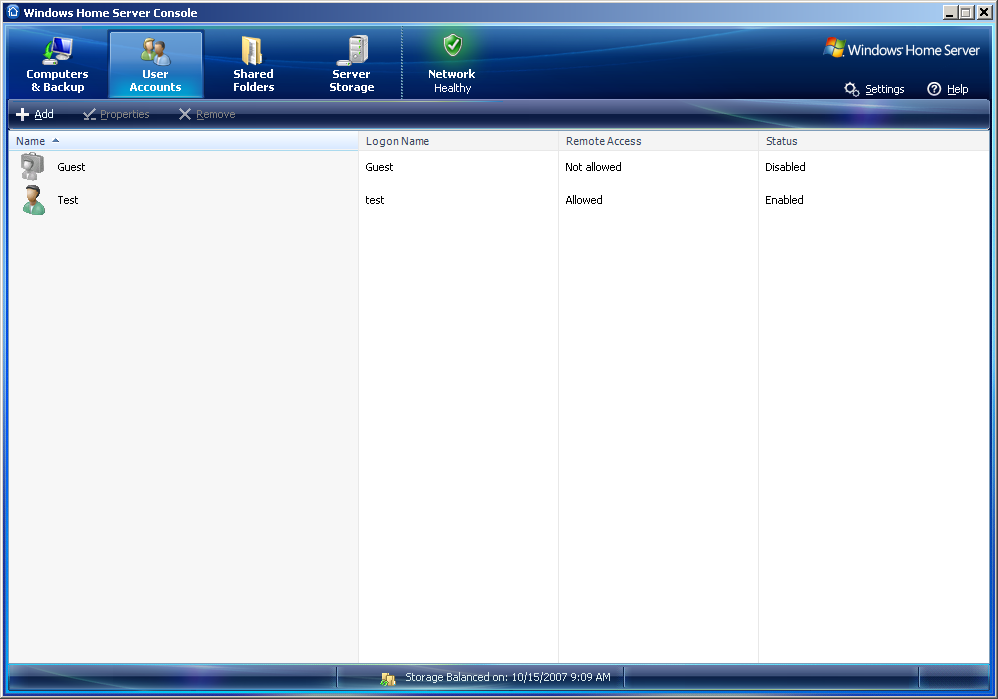Image resolution: width=998 pixels, height=699 pixels.
Task: Sort by the Status column header
Action: click(x=874, y=141)
